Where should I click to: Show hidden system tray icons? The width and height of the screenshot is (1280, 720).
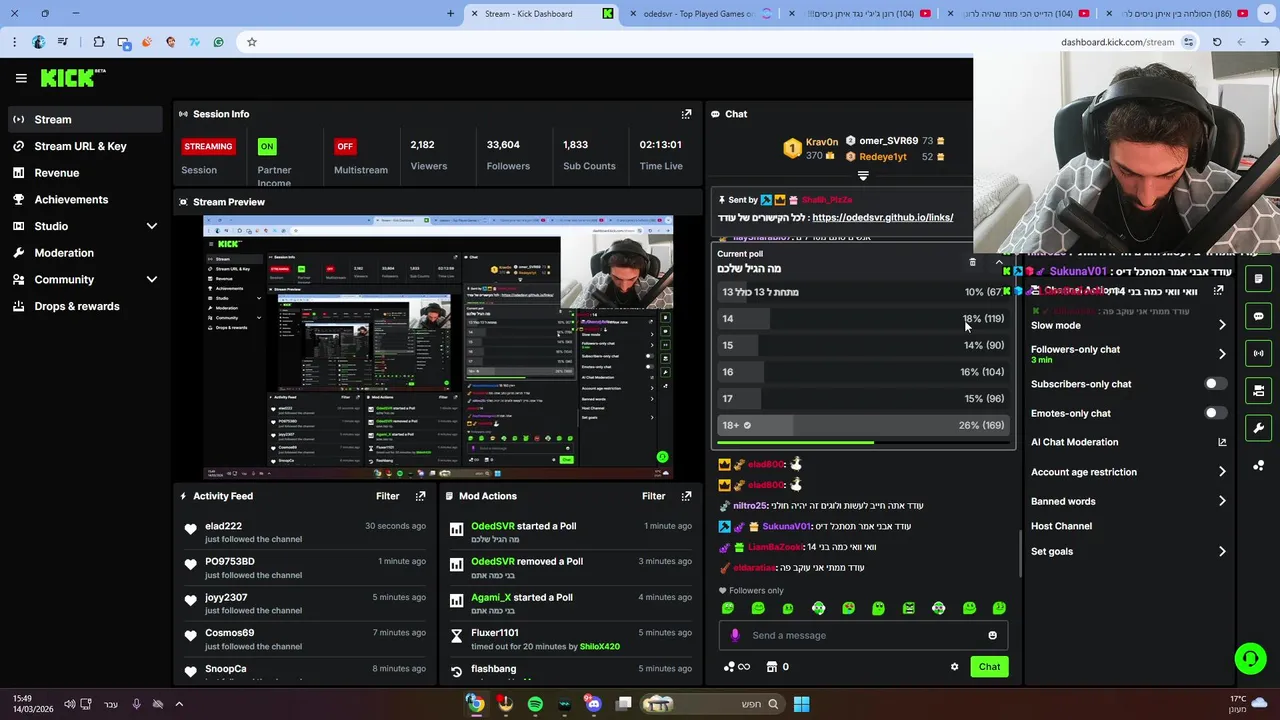[x=179, y=704]
